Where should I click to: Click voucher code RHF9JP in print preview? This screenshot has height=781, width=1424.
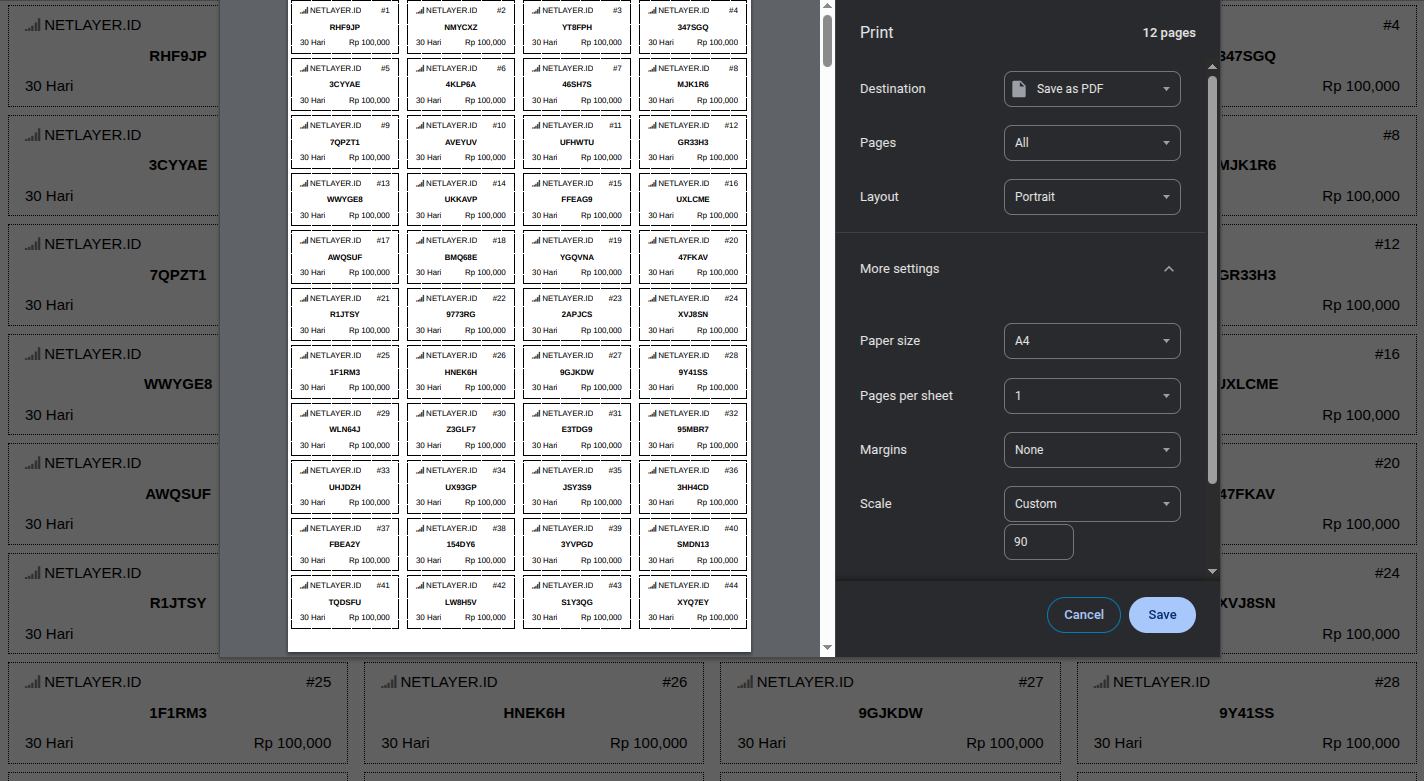pos(344,27)
